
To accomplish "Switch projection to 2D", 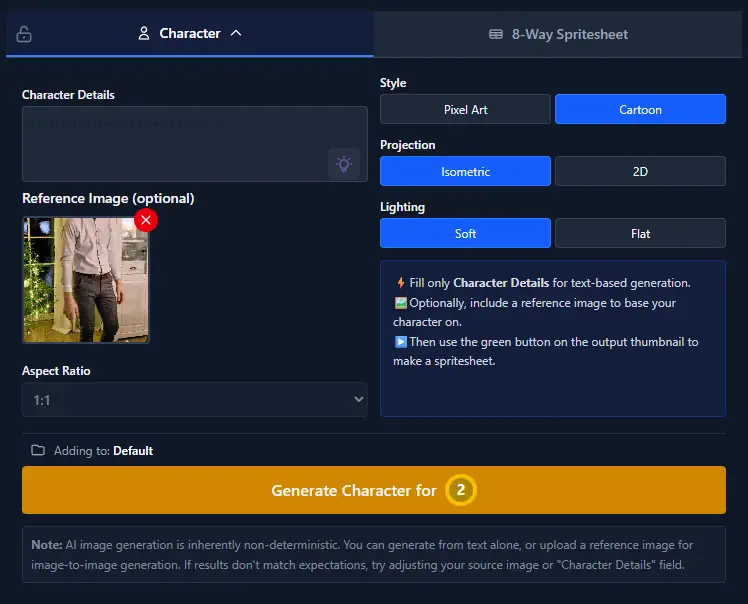I will point(640,172).
